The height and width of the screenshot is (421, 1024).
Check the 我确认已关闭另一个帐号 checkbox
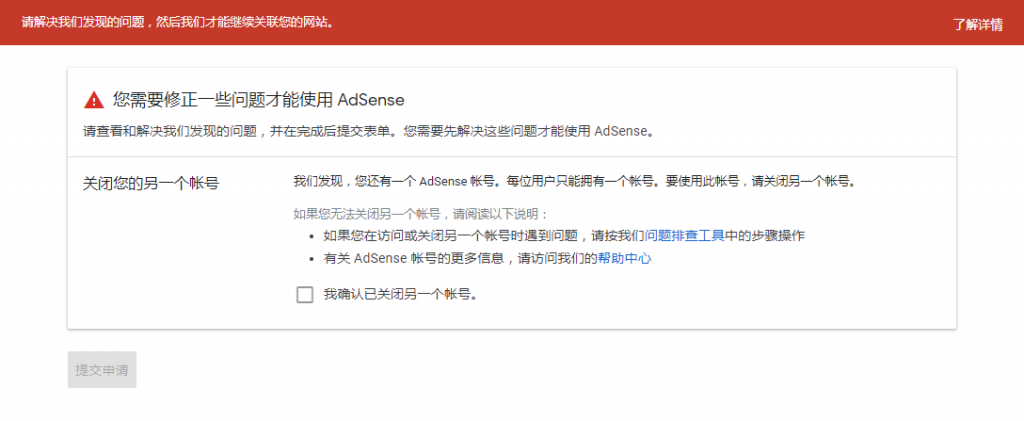(304, 295)
